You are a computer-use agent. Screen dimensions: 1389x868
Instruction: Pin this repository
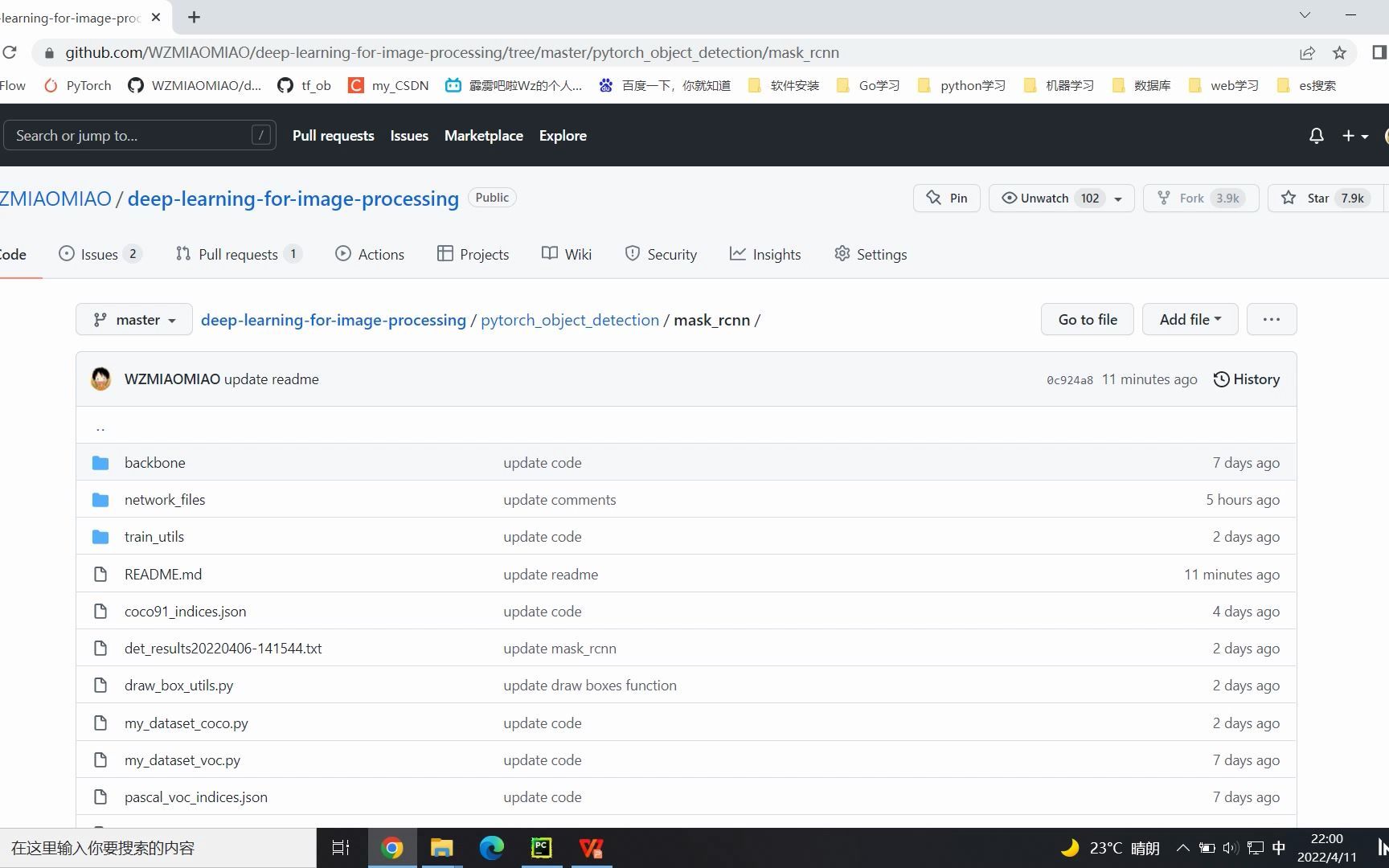click(x=946, y=198)
